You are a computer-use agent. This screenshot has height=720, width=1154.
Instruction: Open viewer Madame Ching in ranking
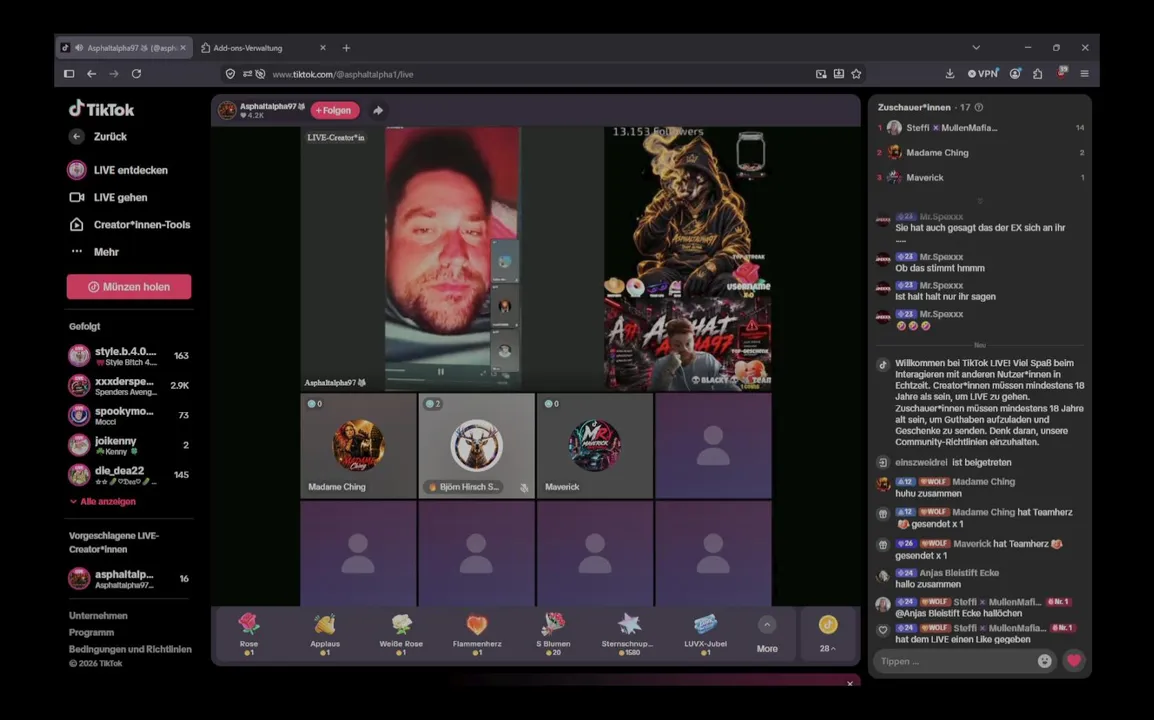[x=981, y=153]
